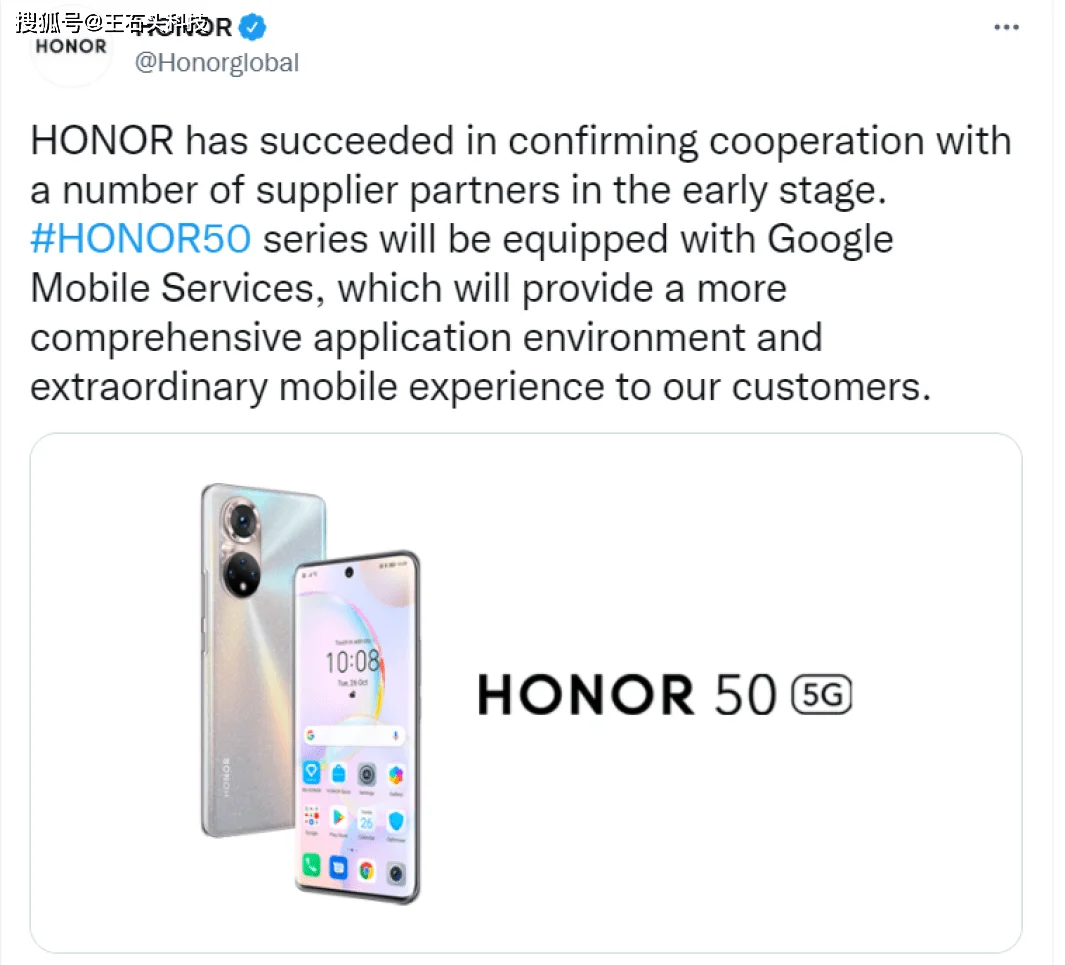This screenshot has height=965, width=1065.
Task: Tap the blue Messages icon in dock
Action: tap(338, 867)
